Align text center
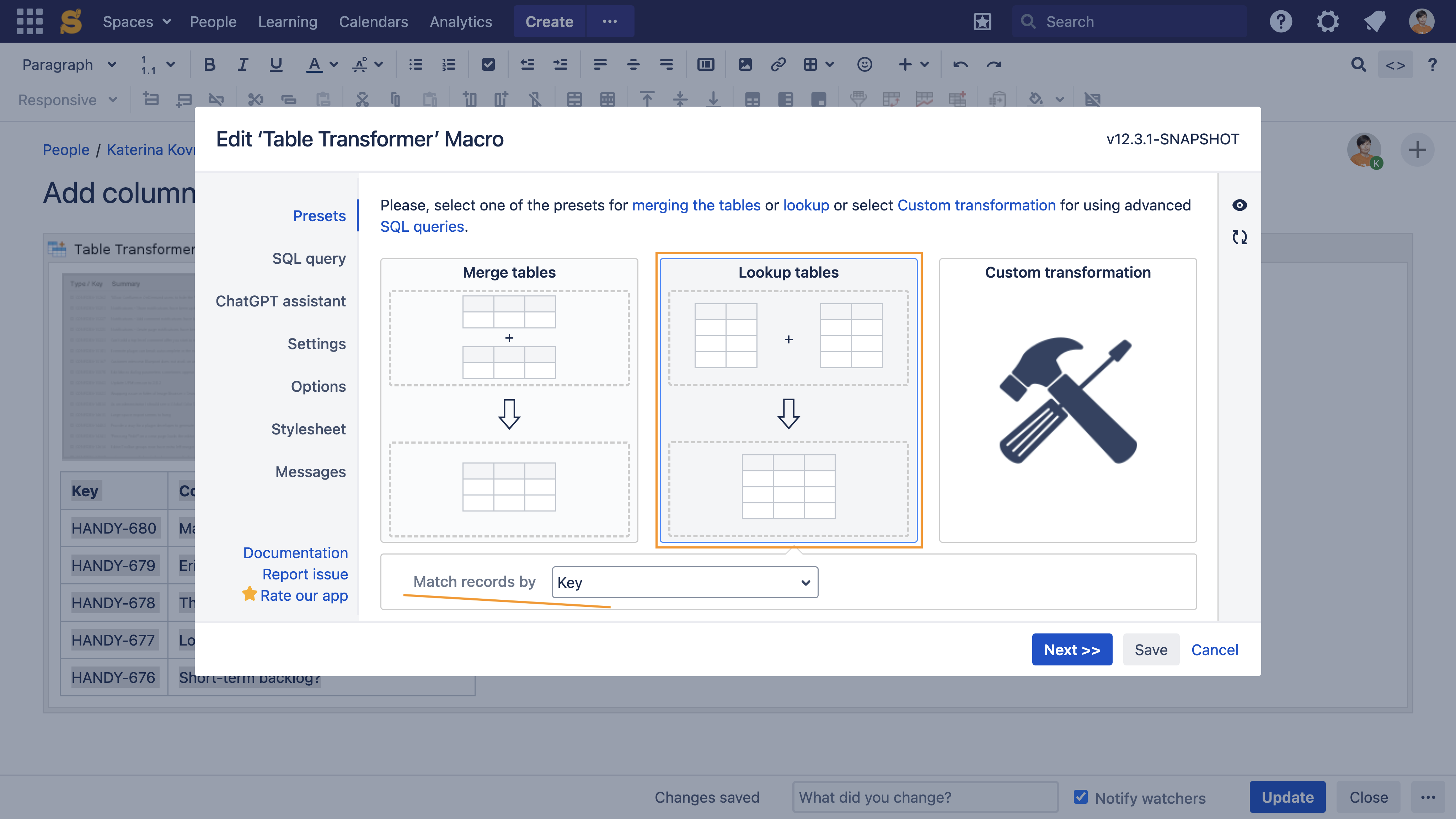The height and width of the screenshot is (819, 1456). tap(633, 64)
